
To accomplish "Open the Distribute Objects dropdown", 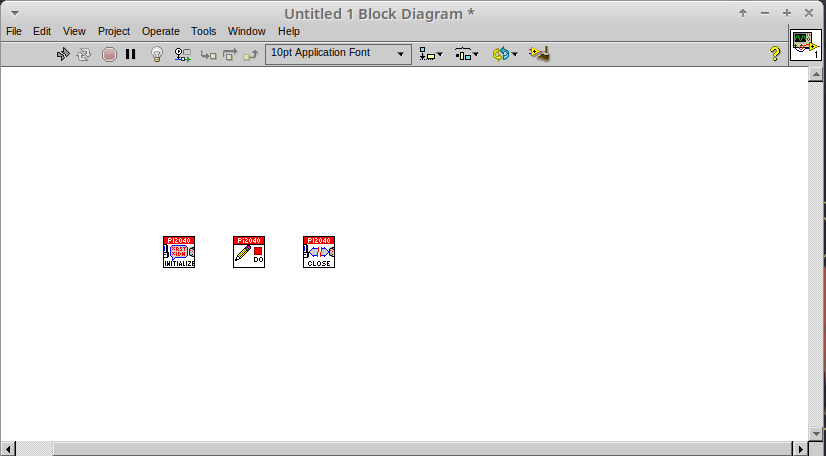I will click(x=466, y=54).
